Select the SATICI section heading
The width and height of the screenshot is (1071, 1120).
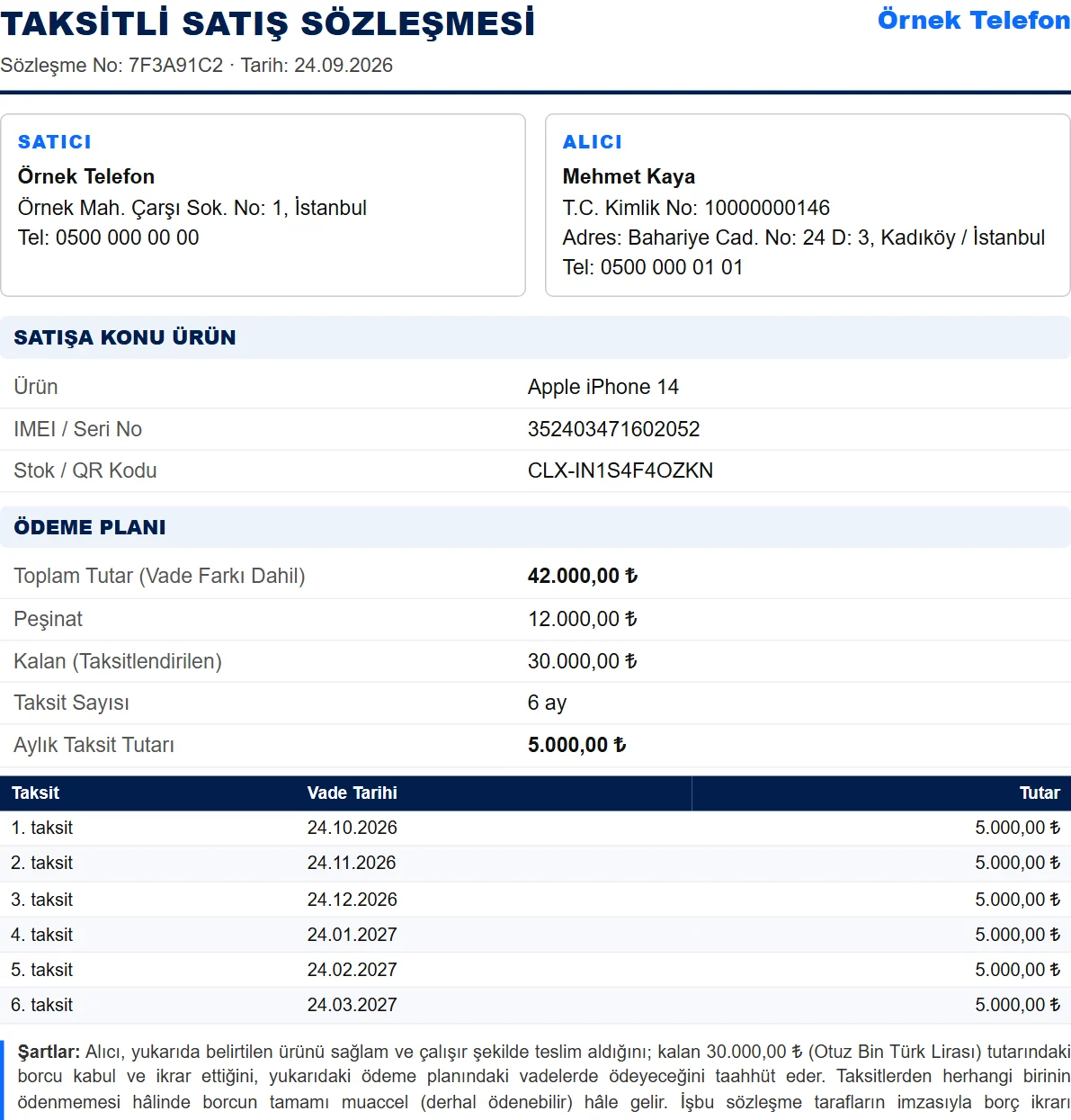[55, 142]
